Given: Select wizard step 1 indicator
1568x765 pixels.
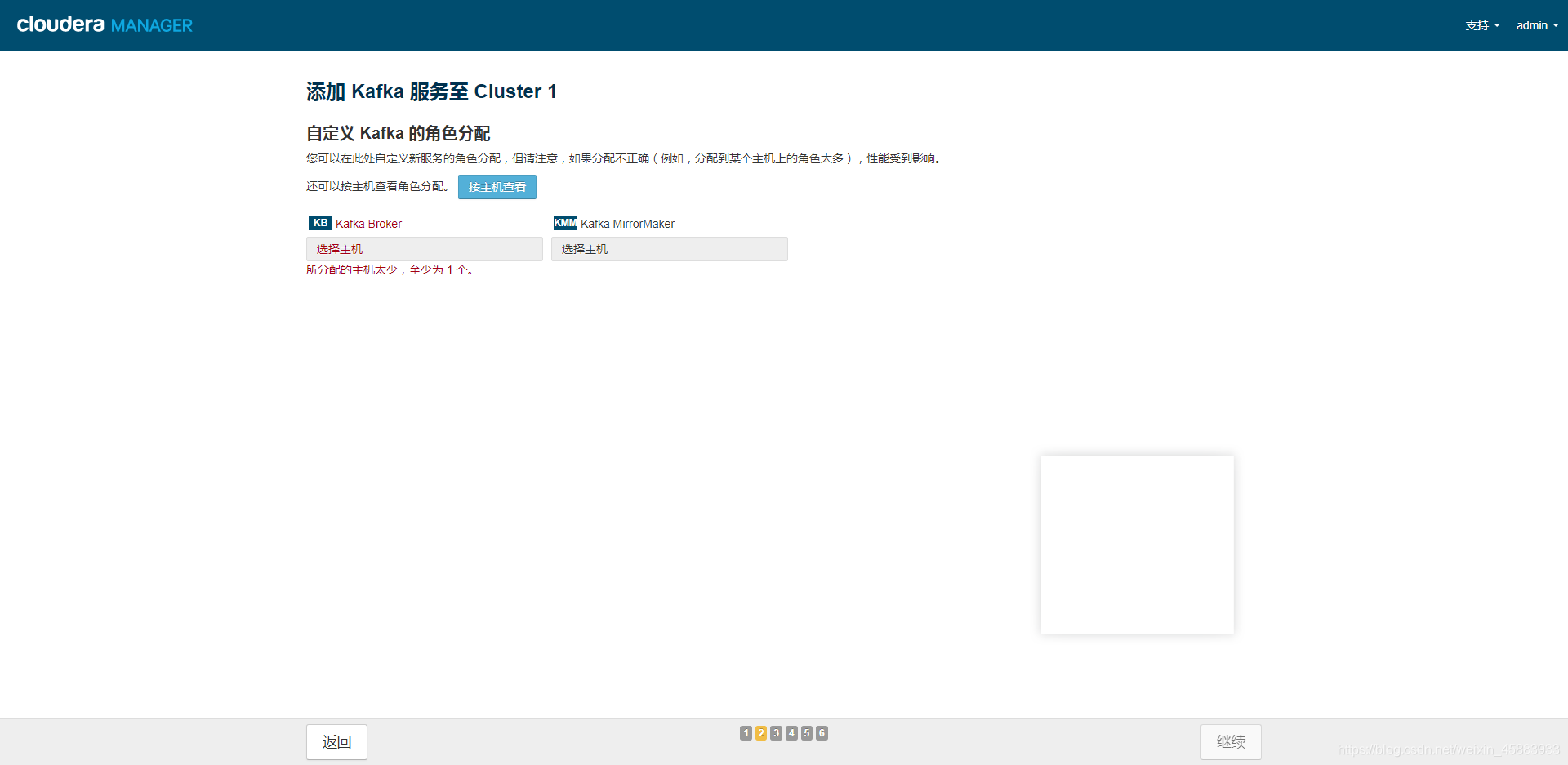Looking at the screenshot, I should (745, 733).
